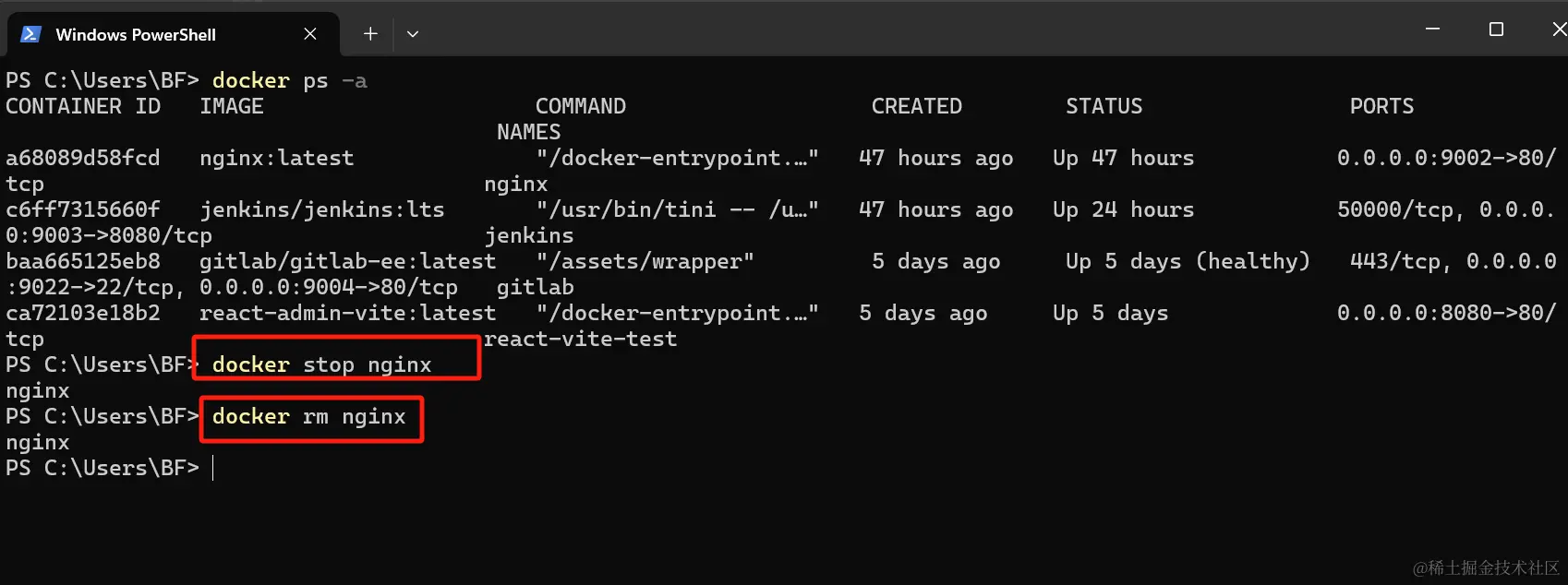
Task: Click the PowerShell icon on the tab
Action: [30, 34]
